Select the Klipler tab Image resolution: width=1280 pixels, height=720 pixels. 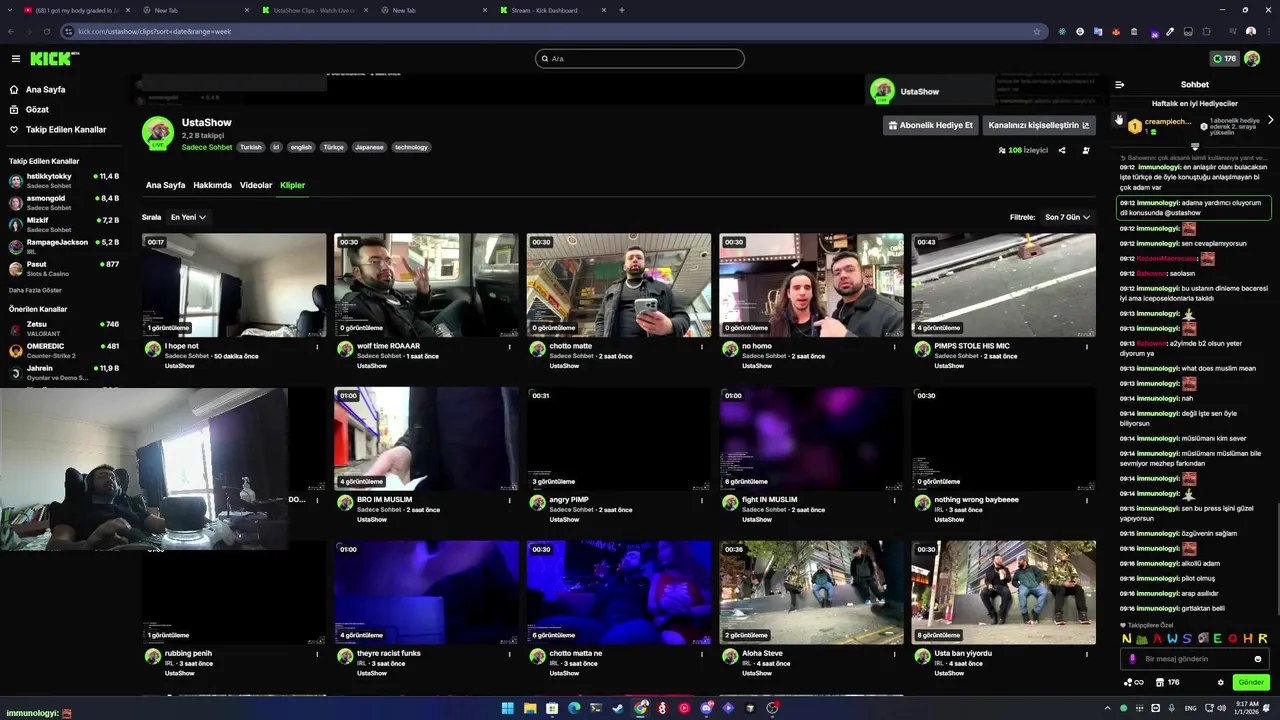point(292,185)
